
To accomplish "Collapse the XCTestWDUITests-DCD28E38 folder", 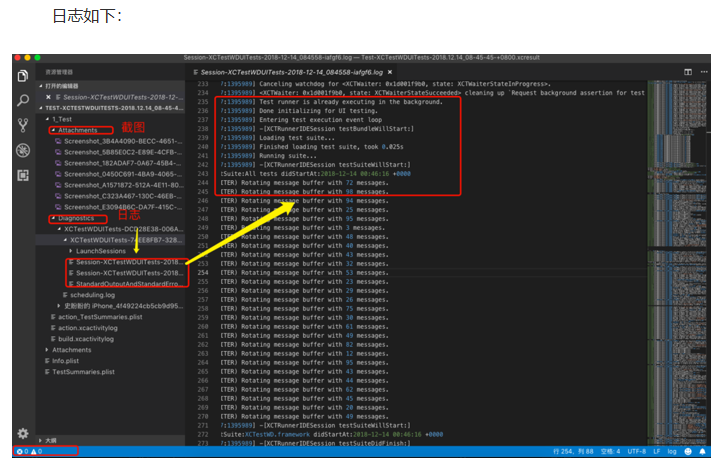I will [59, 229].
